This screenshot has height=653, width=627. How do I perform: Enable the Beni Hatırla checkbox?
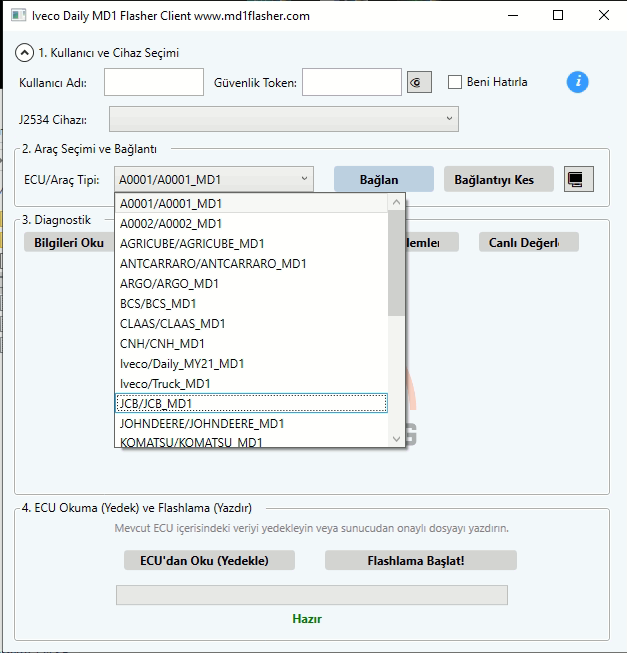[455, 82]
